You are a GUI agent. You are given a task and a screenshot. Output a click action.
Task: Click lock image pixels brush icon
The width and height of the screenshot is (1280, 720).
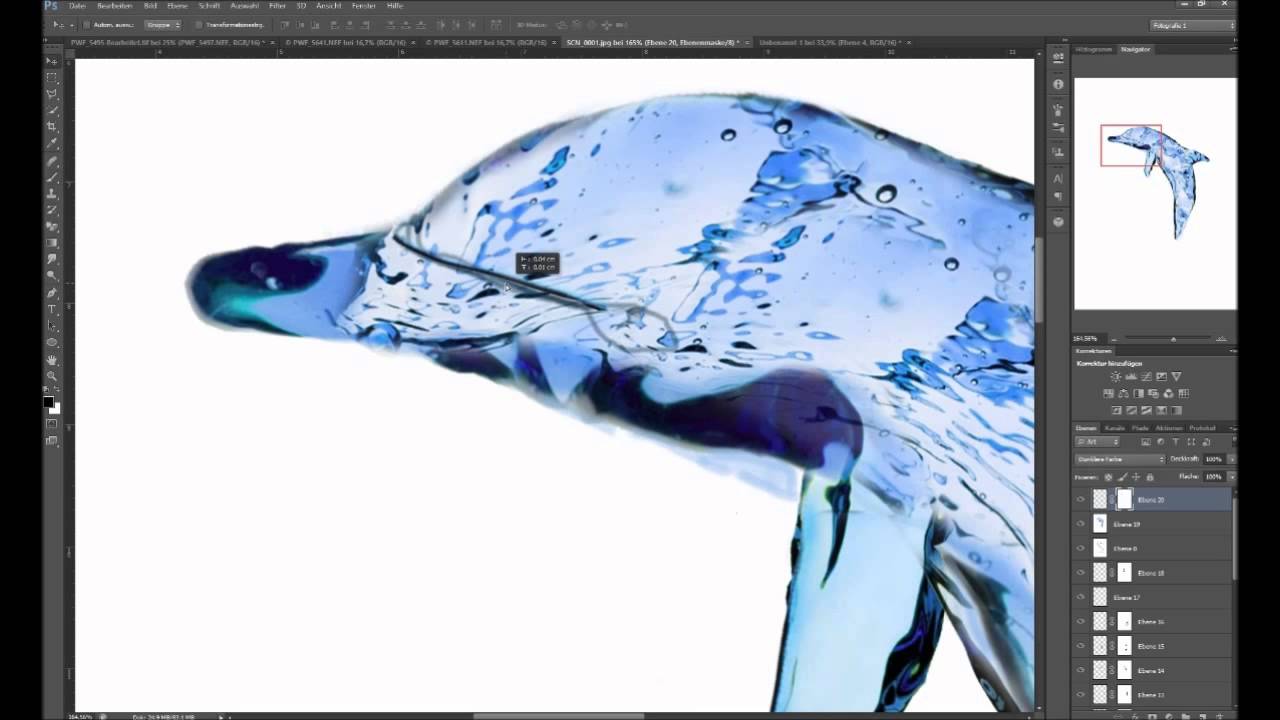1122,477
